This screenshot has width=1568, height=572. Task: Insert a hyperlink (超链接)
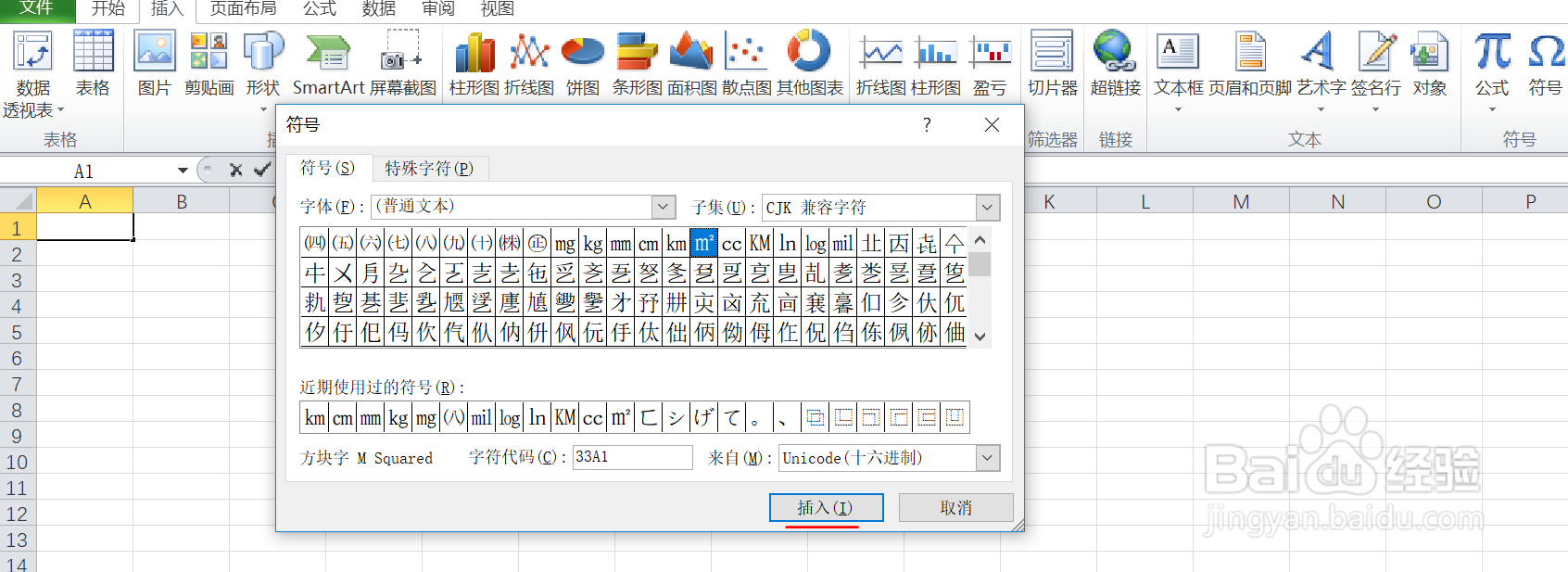(x=1116, y=63)
